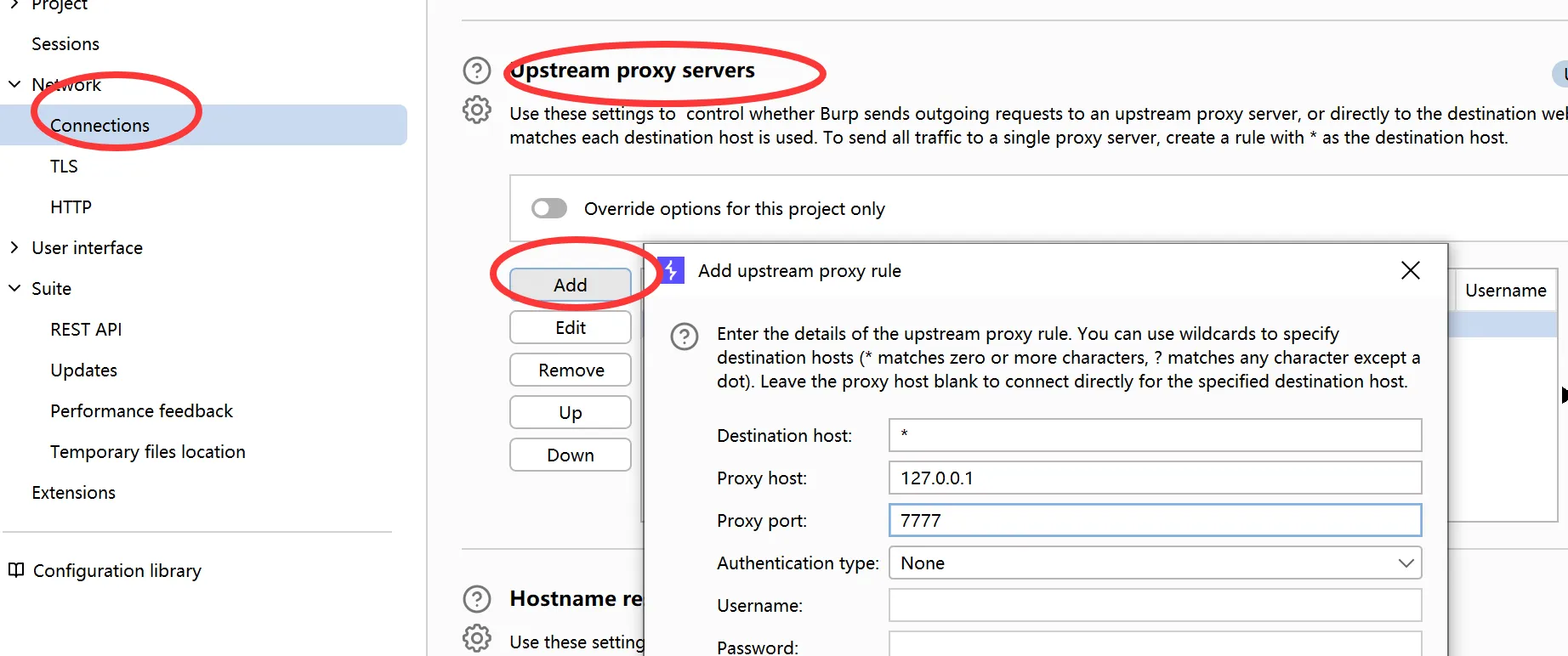Enable Override options for this project only
This screenshot has height=656, width=1568.
[549, 208]
